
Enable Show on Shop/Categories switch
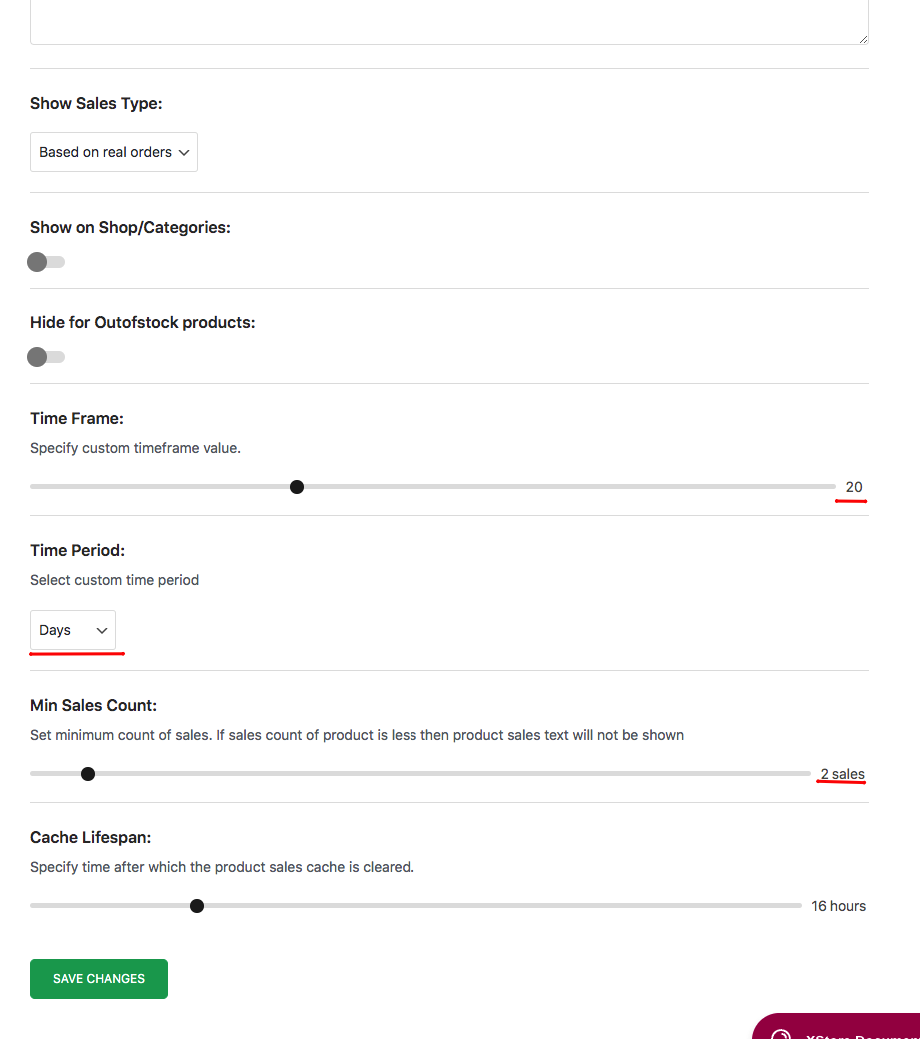pos(46,262)
